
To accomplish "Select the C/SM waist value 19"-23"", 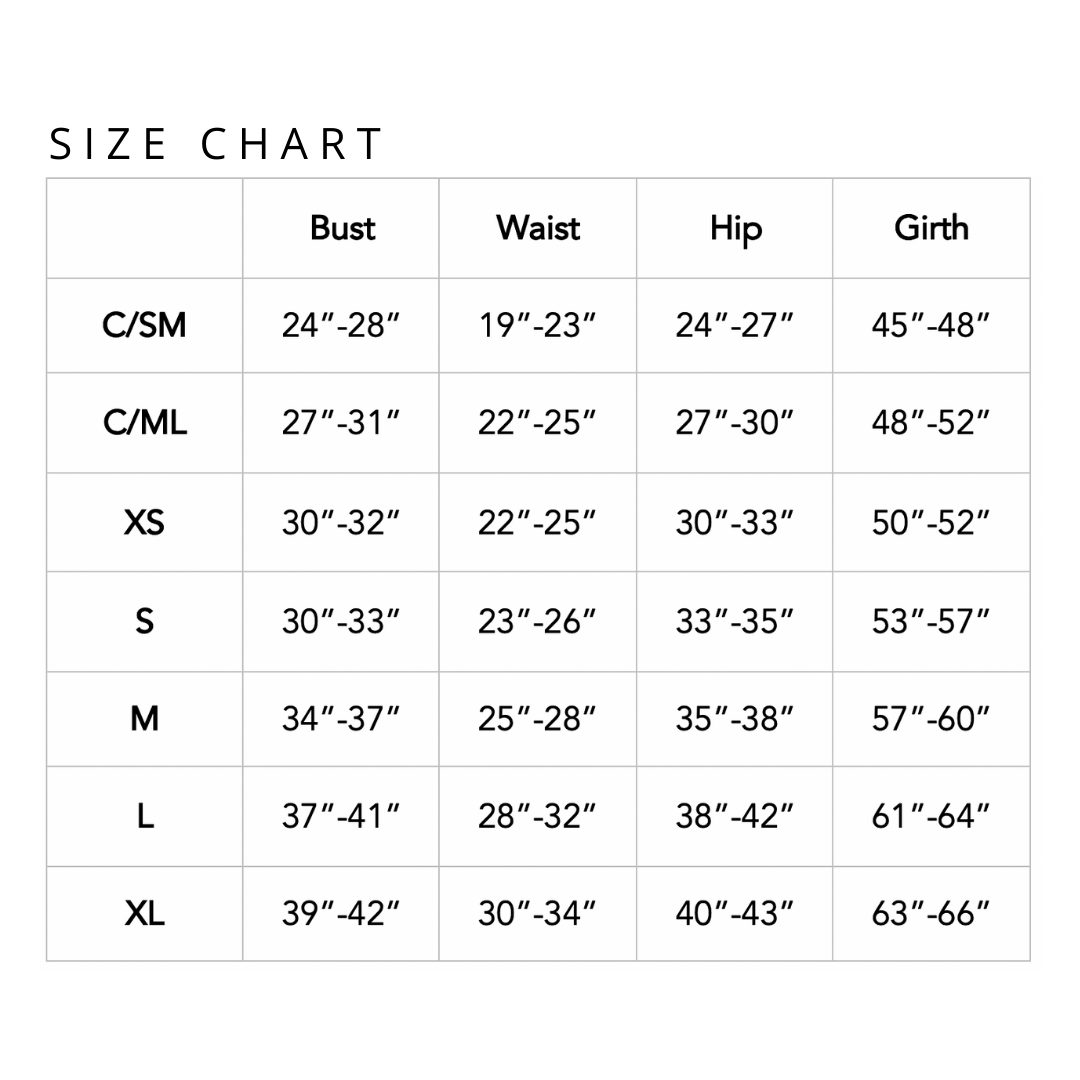I will (537, 325).
